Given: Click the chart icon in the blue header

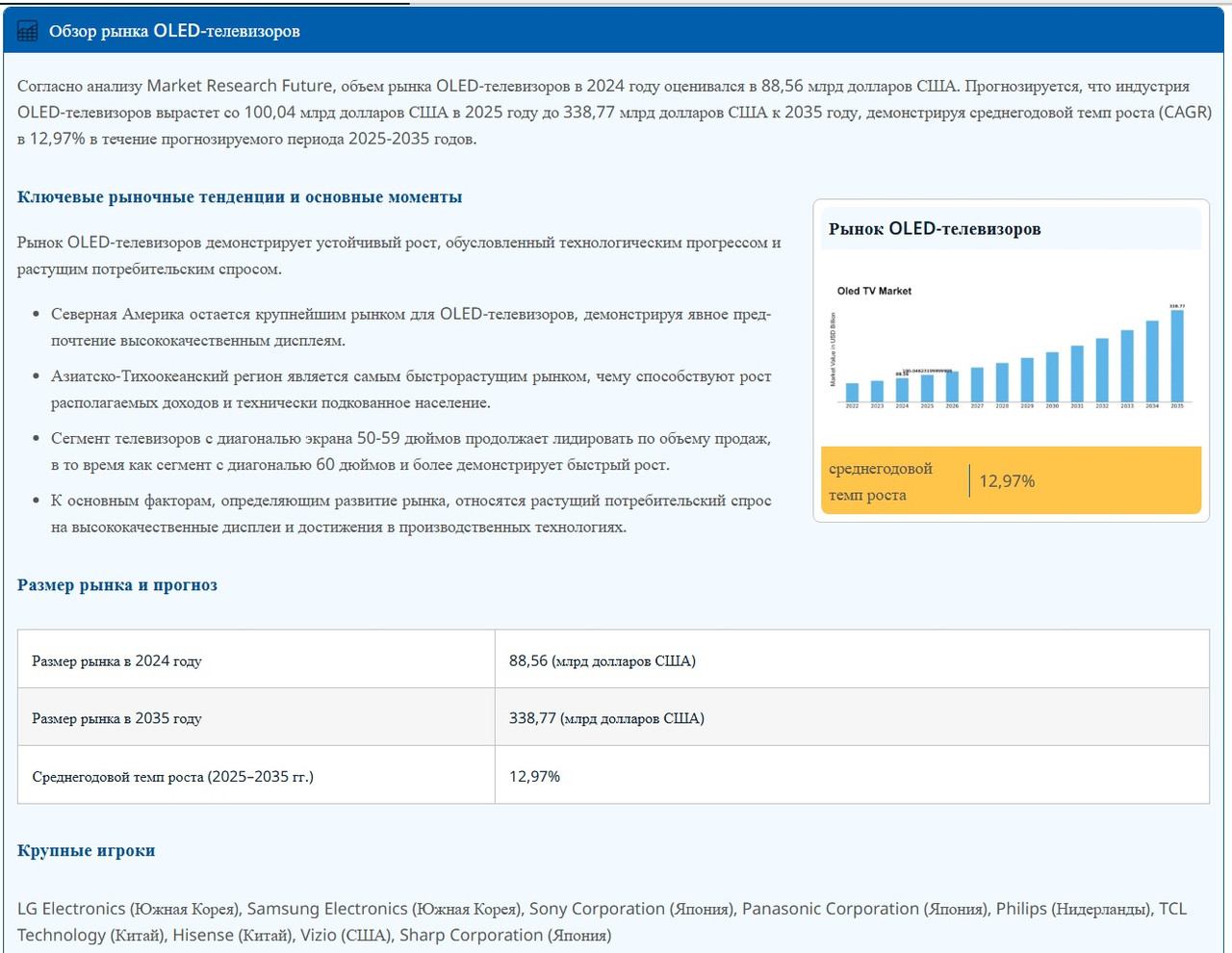Looking at the screenshot, I should point(28,31).
